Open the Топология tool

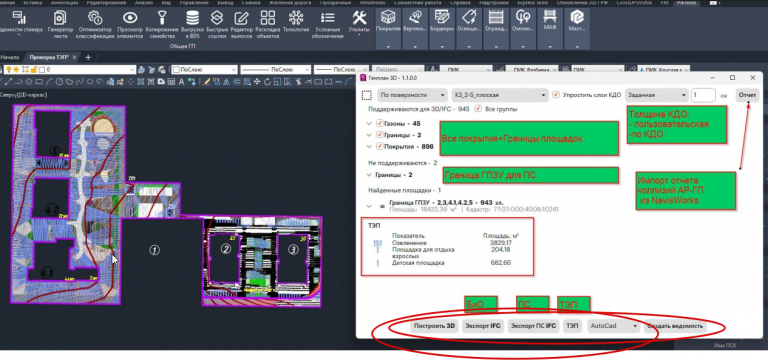295,24
